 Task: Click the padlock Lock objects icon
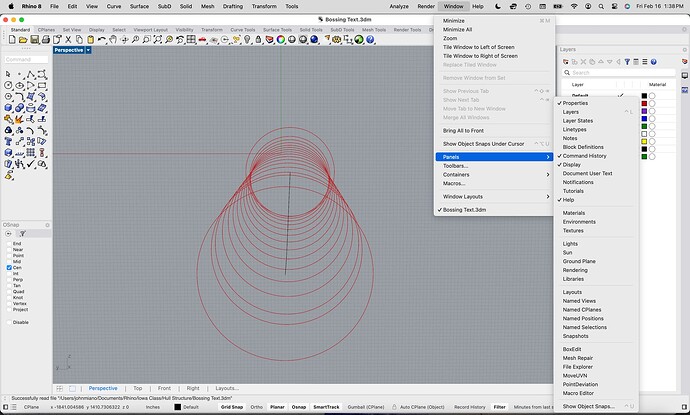tap(258, 40)
